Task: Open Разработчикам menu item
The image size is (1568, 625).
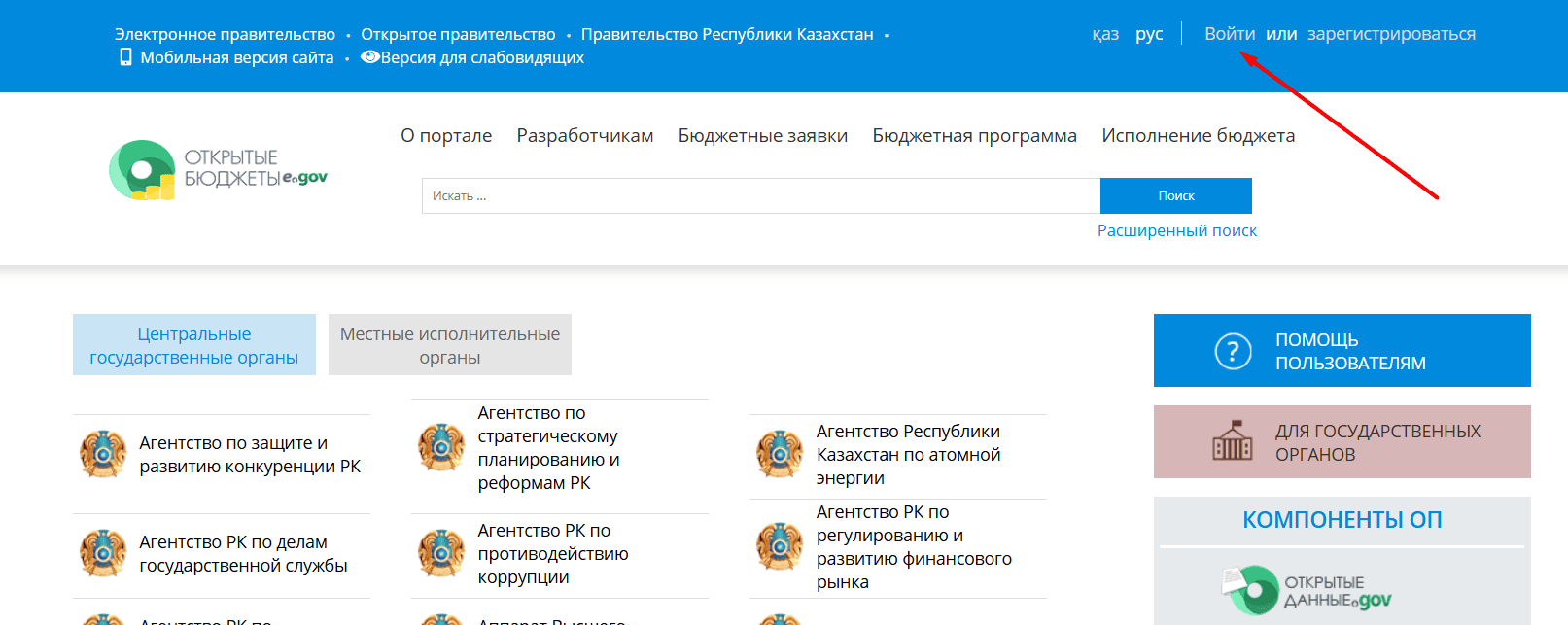Action: [x=584, y=135]
